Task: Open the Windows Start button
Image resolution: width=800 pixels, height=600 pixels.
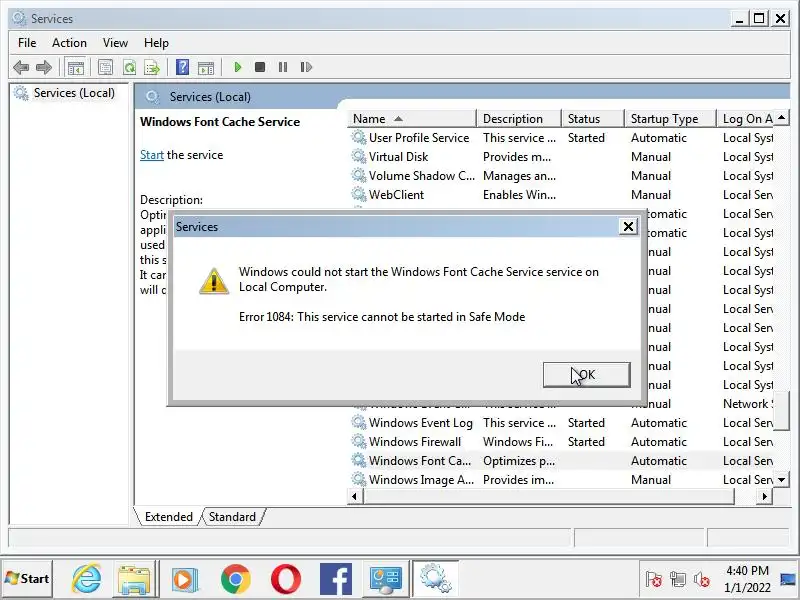Action: pos(27,579)
